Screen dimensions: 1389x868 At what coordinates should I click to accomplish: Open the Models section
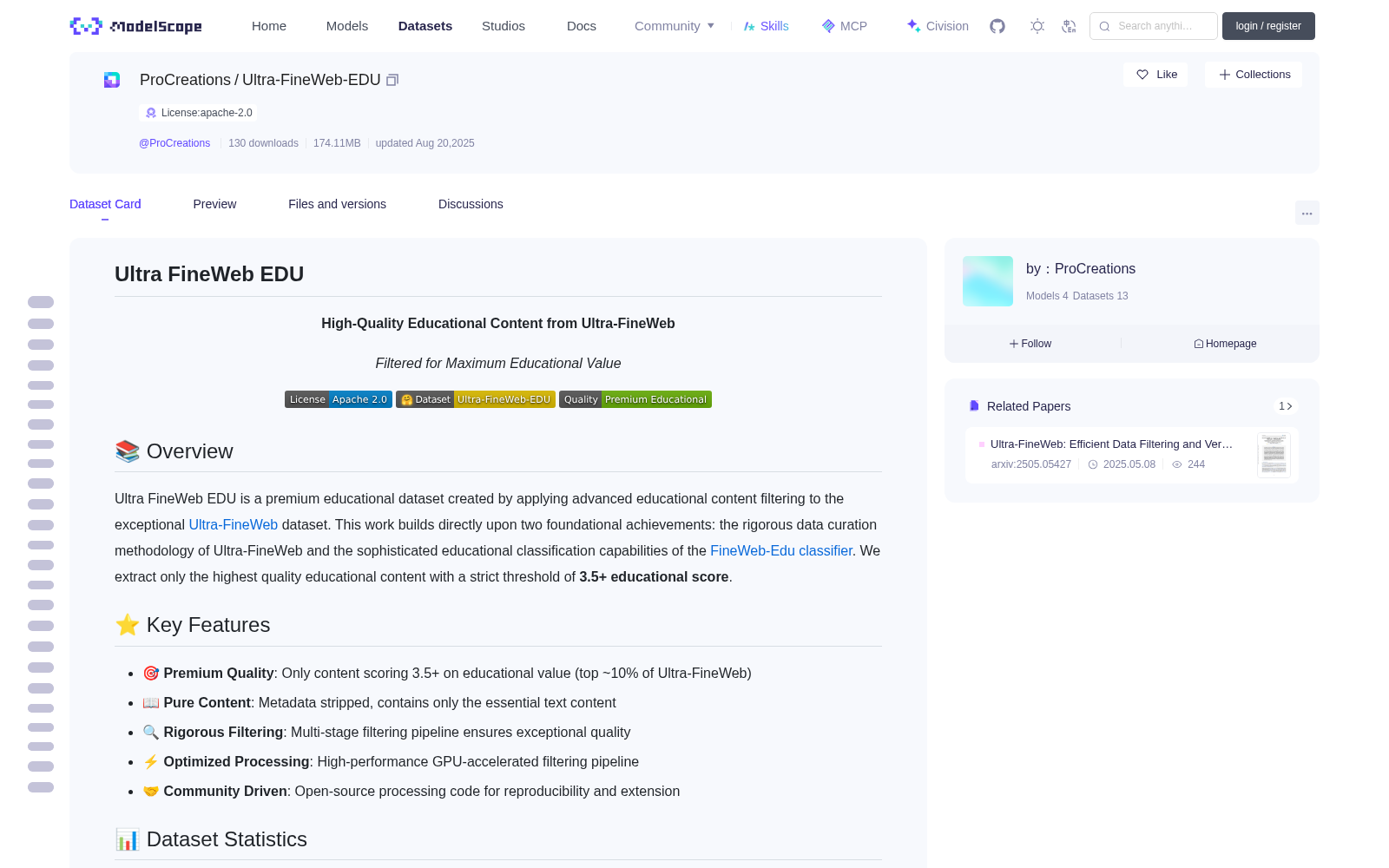(347, 26)
